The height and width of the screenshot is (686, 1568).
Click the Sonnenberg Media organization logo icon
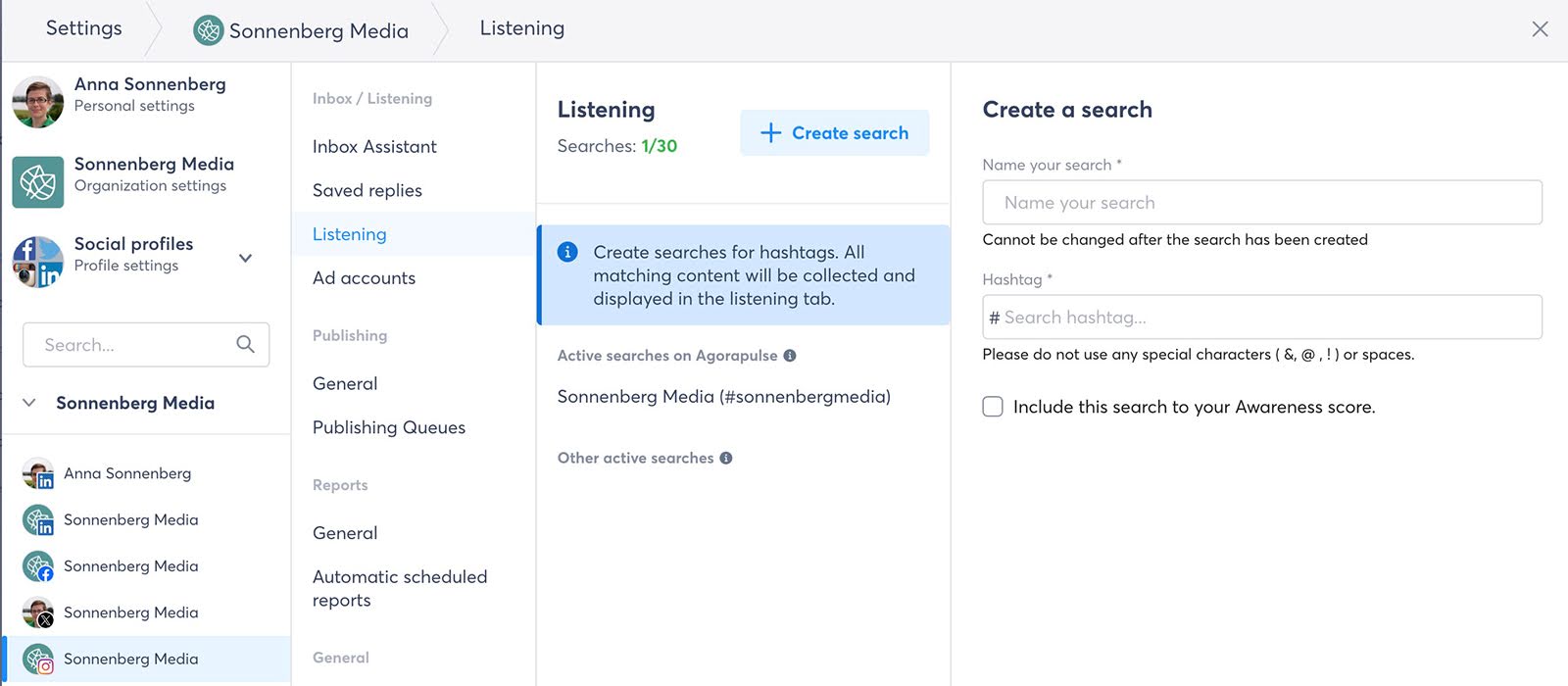point(38,182)
